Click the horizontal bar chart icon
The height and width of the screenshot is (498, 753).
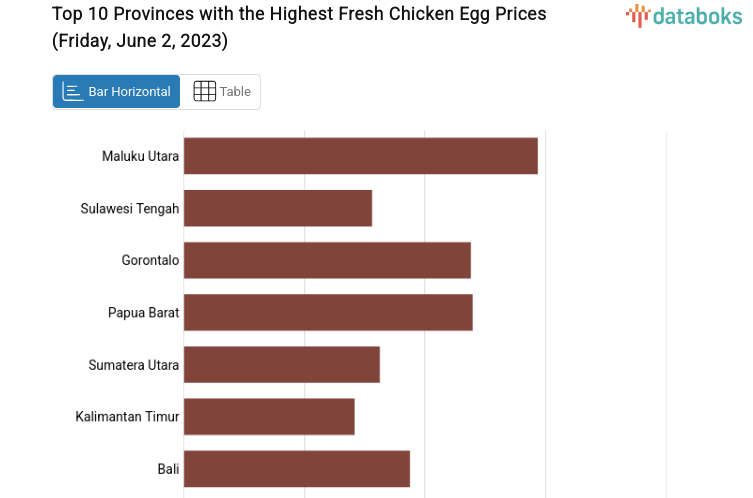[x=73, y=92]
